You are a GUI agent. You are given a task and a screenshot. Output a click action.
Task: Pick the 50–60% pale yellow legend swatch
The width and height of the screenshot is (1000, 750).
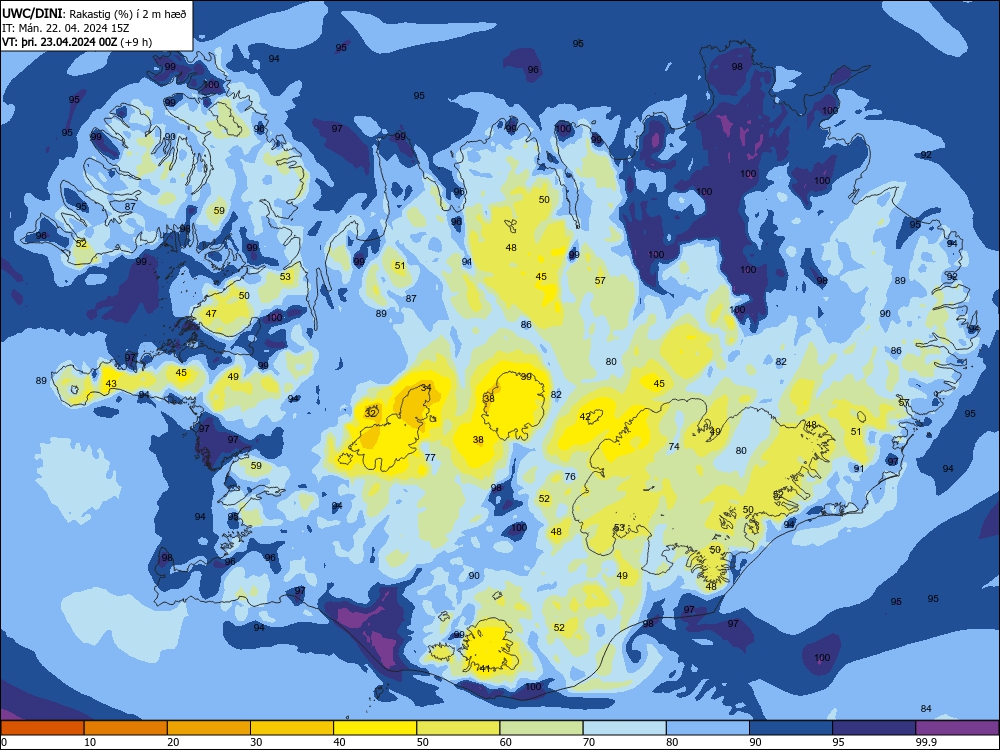pos(459,728)
